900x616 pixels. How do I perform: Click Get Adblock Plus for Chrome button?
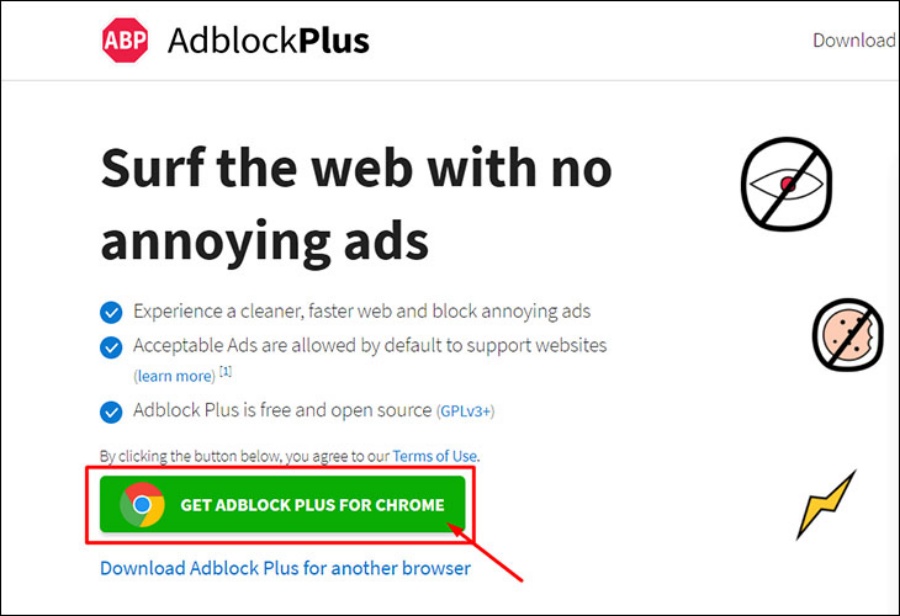282,504
